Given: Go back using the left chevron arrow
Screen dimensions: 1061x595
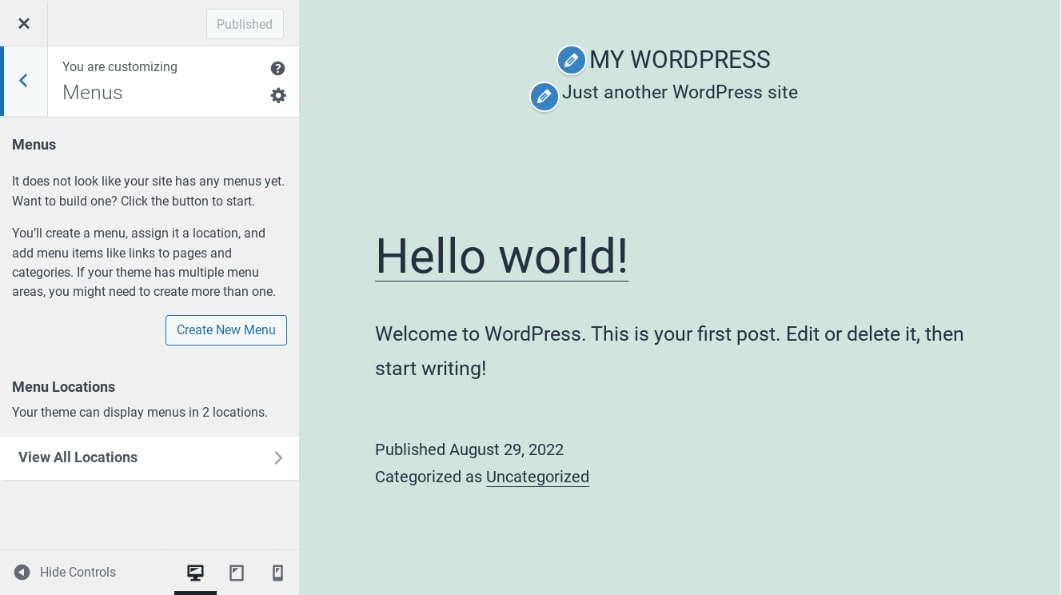Looking at the screenshot, I should coord(24,81).
